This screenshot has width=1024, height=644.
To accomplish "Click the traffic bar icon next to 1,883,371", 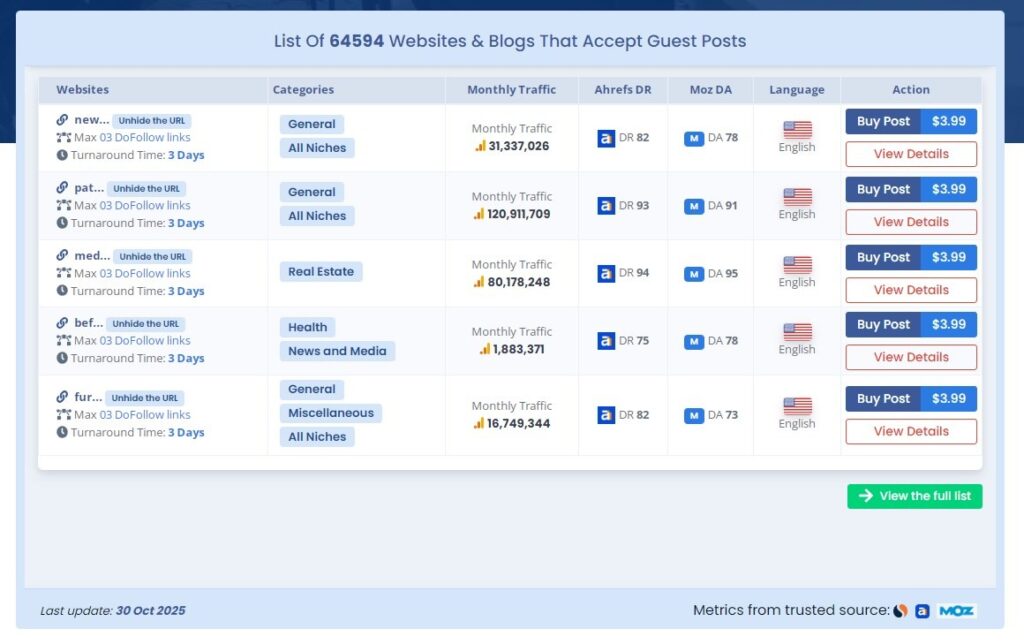I will click(484, 349).
